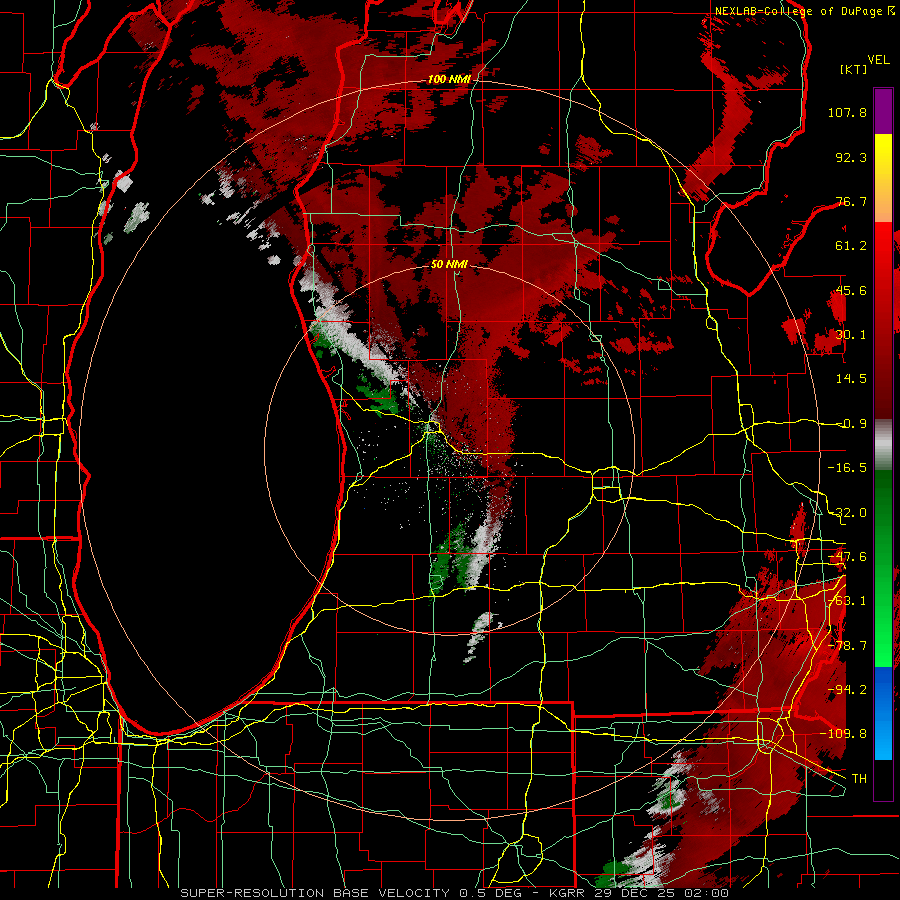Click the 61.2 velocity scale value
Screen dimensions: 900x900
[851, 246]
